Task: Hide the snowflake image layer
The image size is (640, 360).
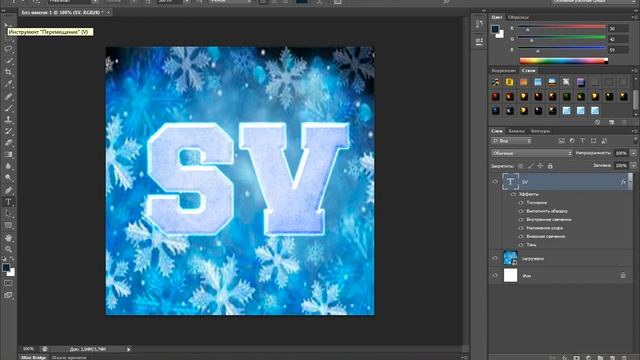Action: tap(495, 258)
